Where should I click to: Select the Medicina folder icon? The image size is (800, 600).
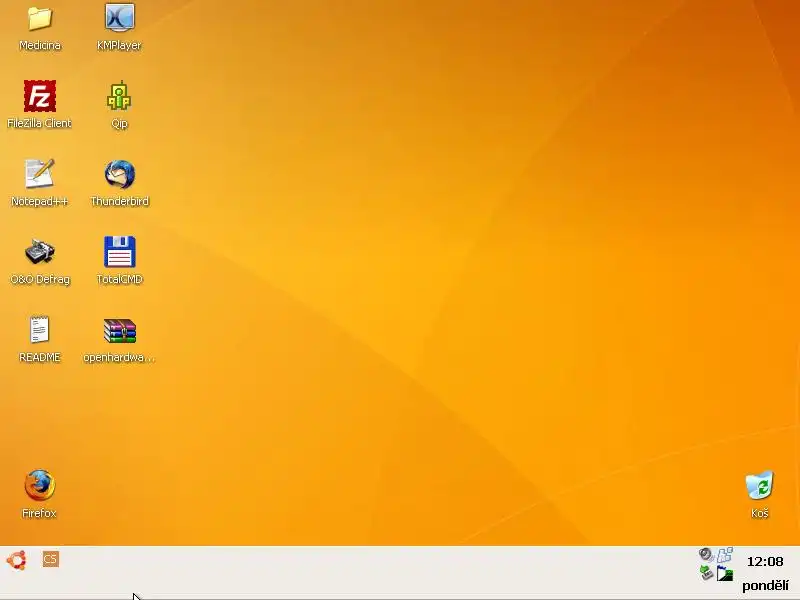[x=40, y=18]
